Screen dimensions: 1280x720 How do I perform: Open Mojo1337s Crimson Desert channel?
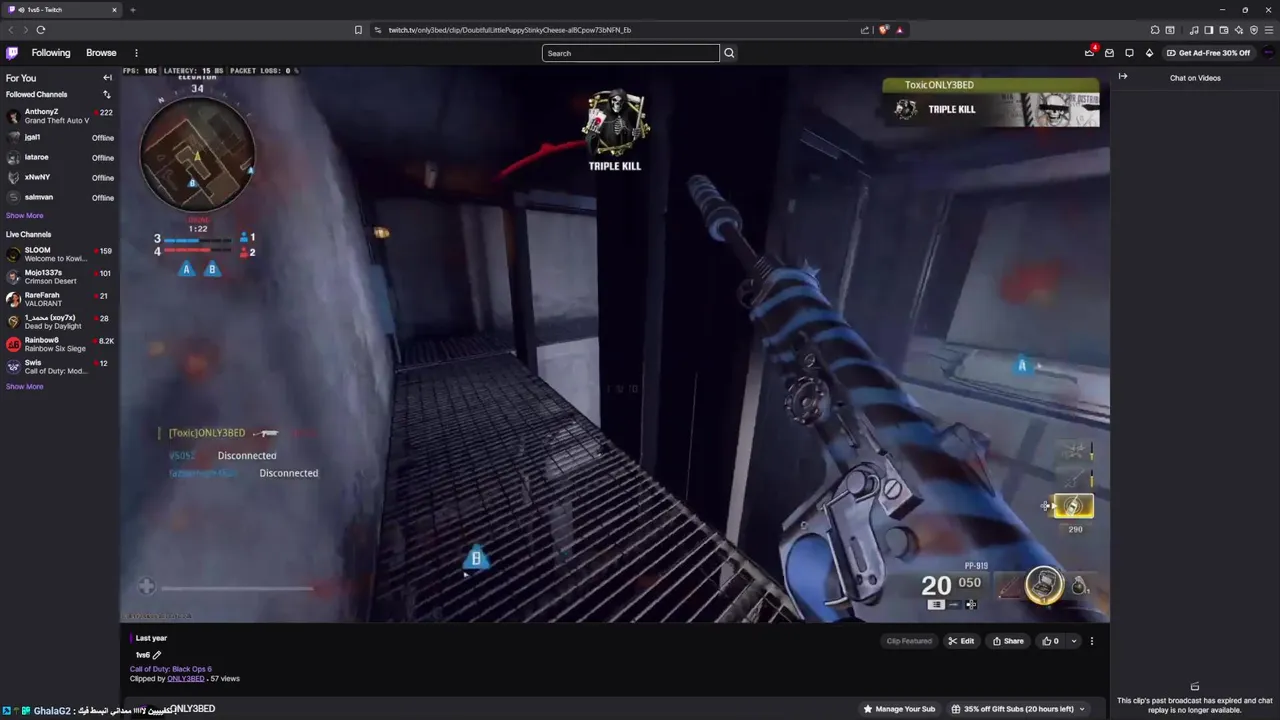tap(58, 277)
